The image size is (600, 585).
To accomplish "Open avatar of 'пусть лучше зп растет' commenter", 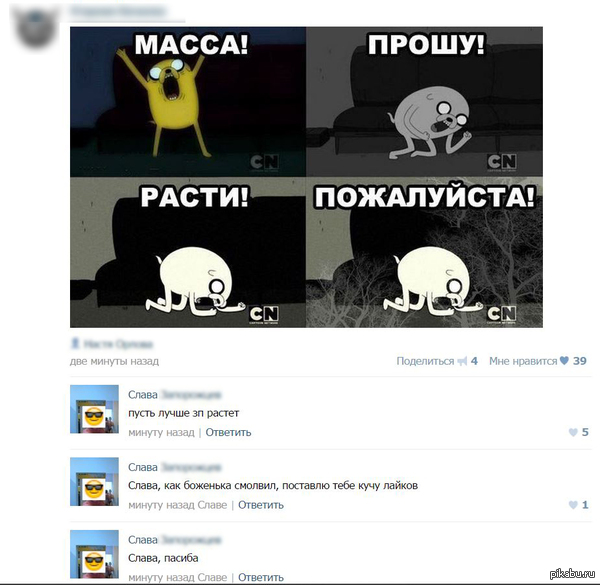I will click(94, 409).
